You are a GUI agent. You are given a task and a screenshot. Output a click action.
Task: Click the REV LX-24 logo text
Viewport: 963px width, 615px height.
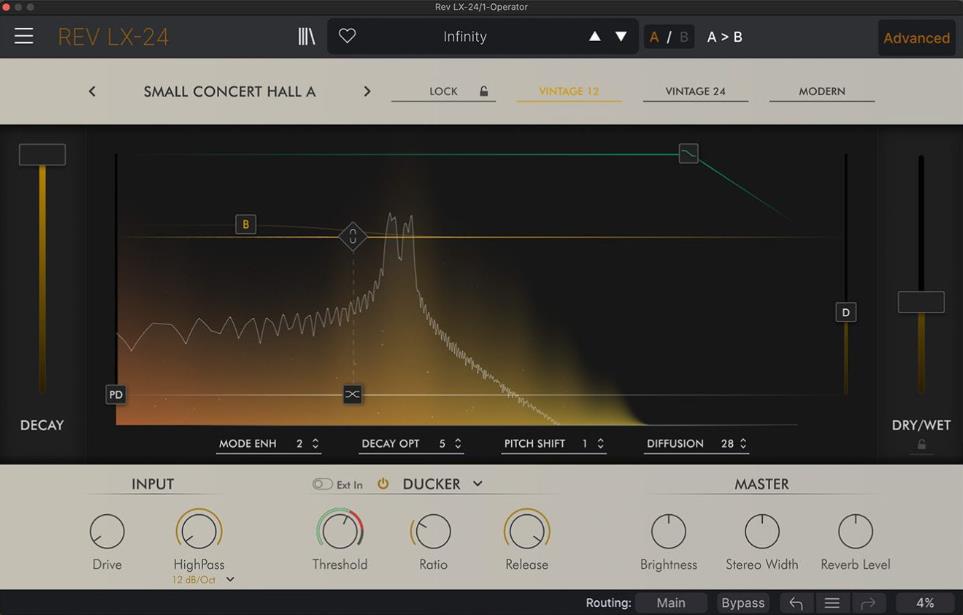(x=113, y=37)
